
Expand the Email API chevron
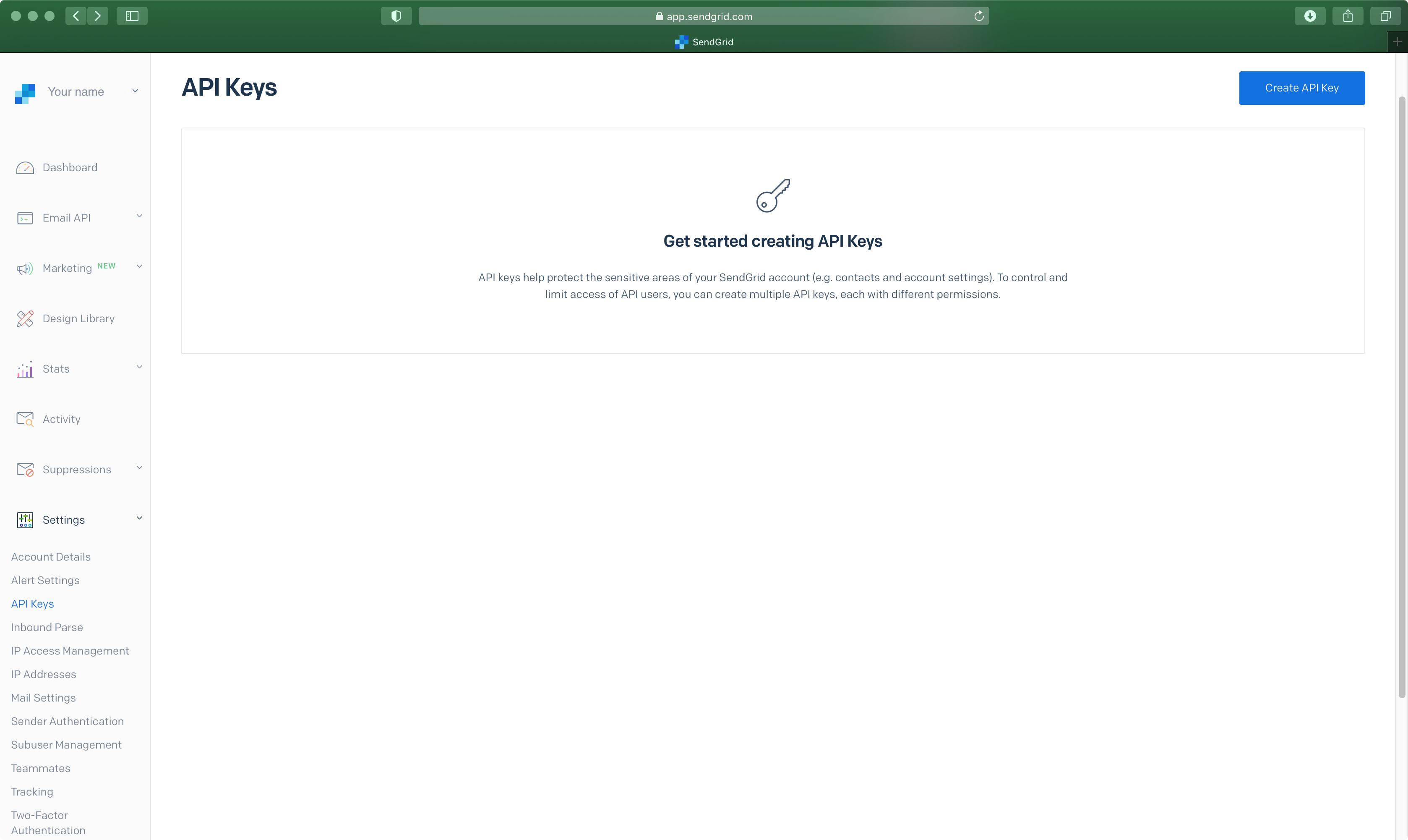click(139, 216)
